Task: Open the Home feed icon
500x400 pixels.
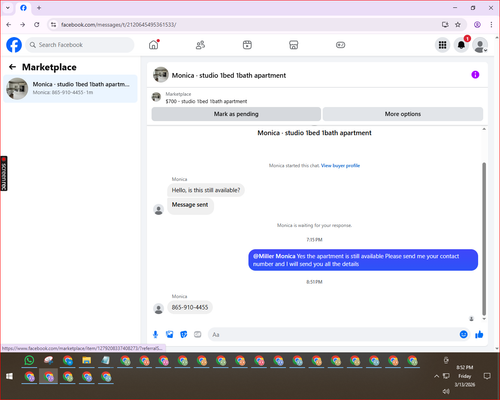Action: coord(154,45)
